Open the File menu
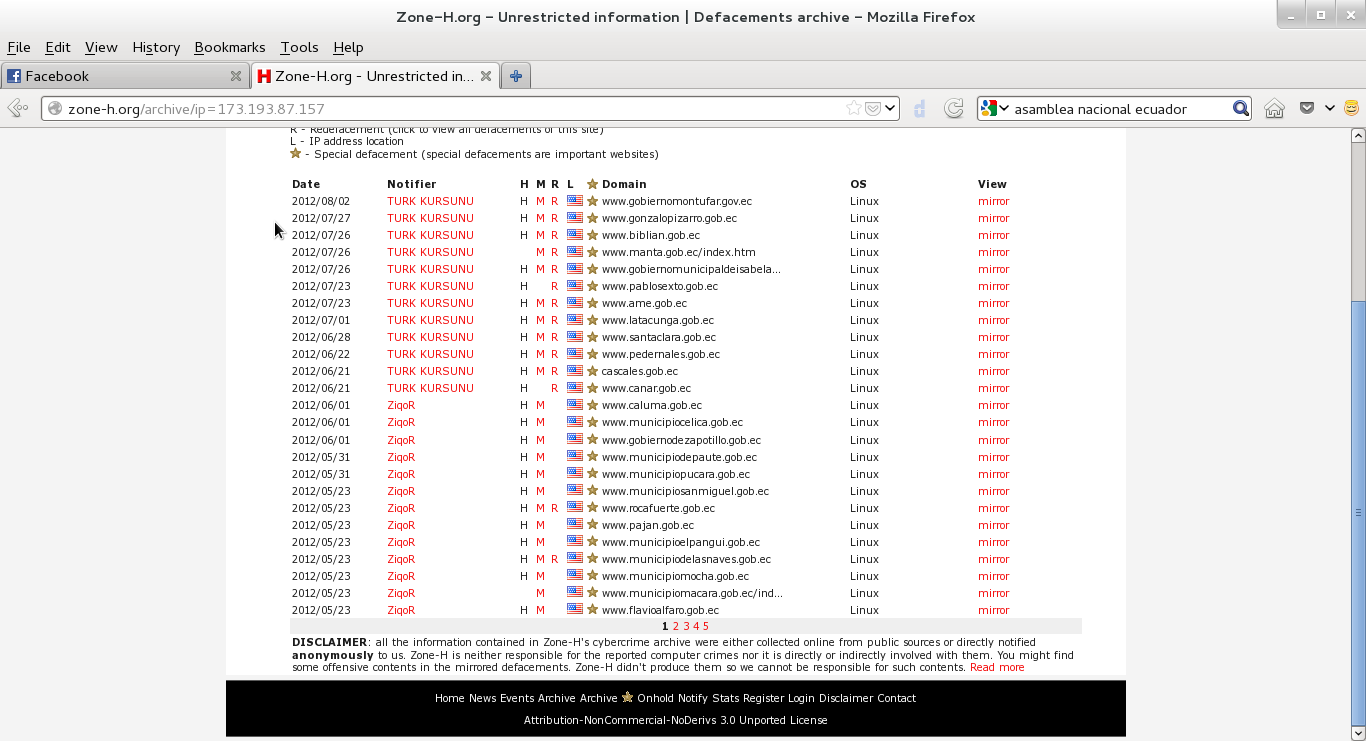 click(x=19, y=47)
